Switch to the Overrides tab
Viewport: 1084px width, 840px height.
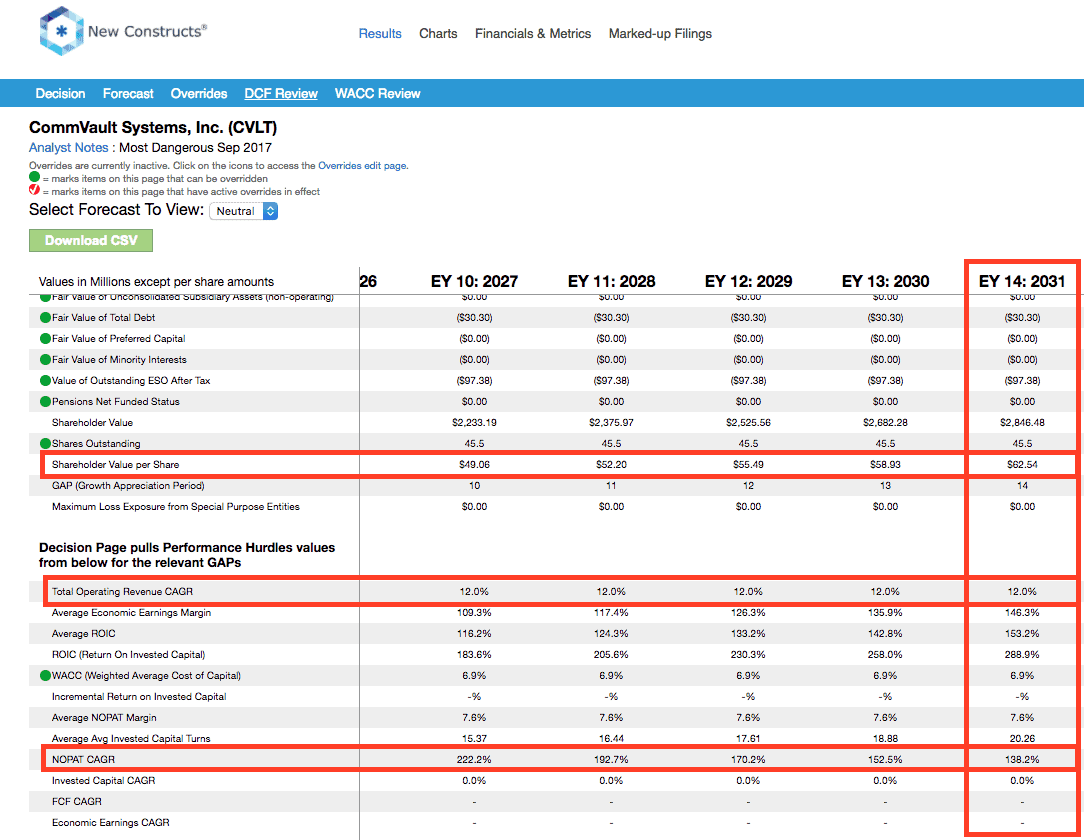pyautogui.click(x=199, y=93)
